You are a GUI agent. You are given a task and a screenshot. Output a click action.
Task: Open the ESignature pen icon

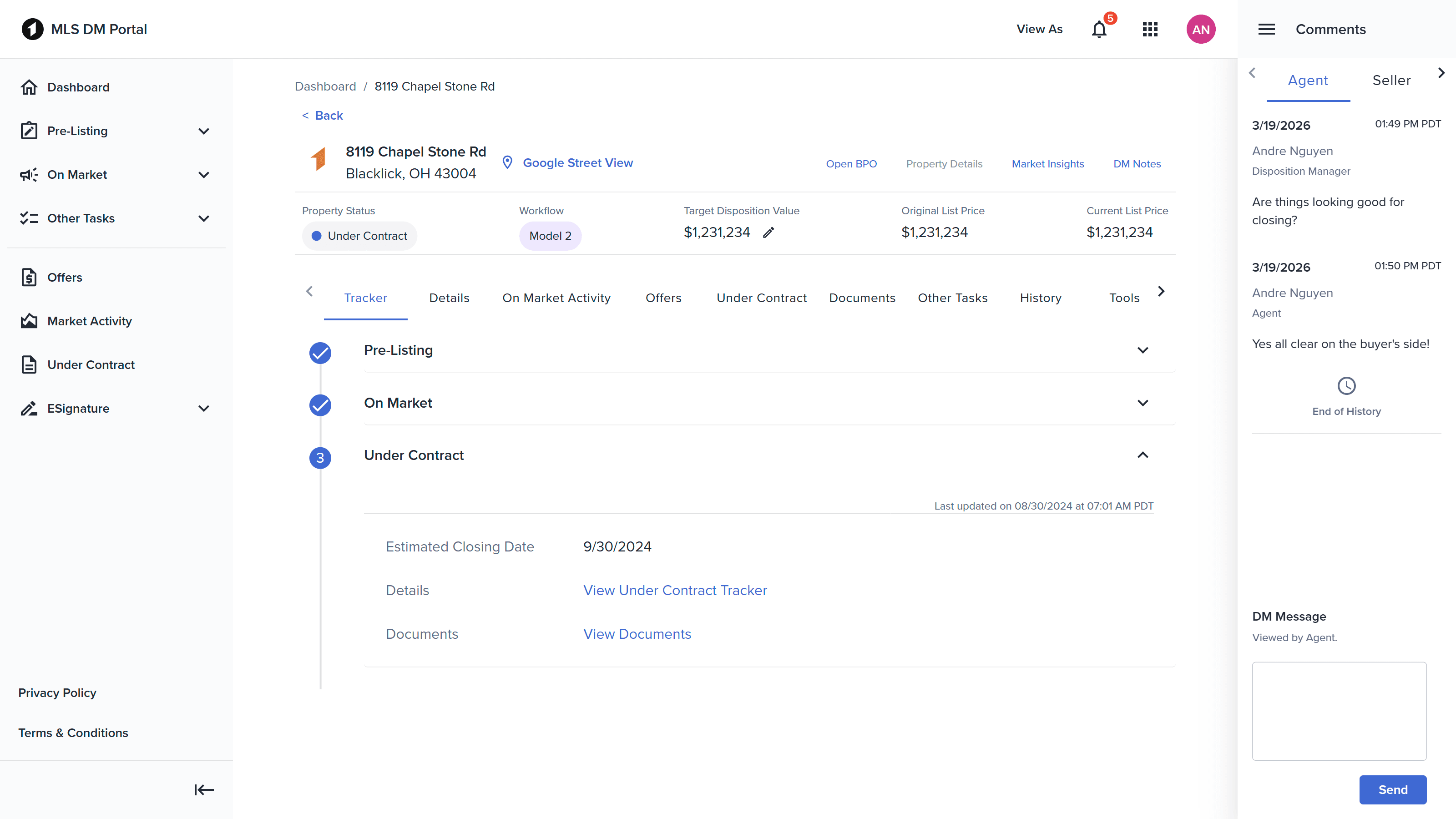coord(30,408)
